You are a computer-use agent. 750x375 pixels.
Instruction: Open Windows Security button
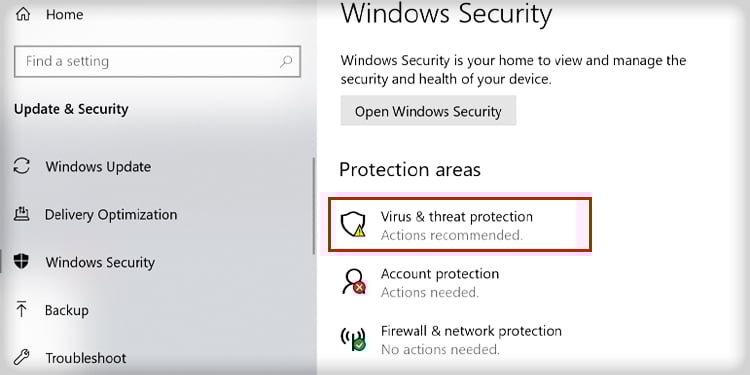[x=428, y=111]
